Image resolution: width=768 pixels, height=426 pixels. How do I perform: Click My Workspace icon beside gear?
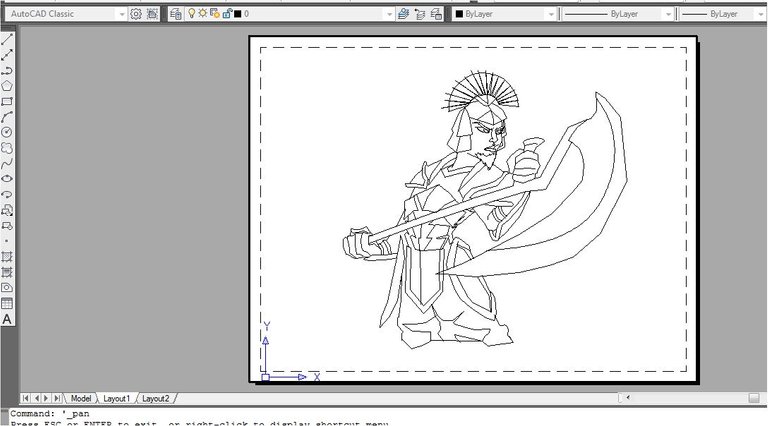pyautogui.click(x=152, y=14)
